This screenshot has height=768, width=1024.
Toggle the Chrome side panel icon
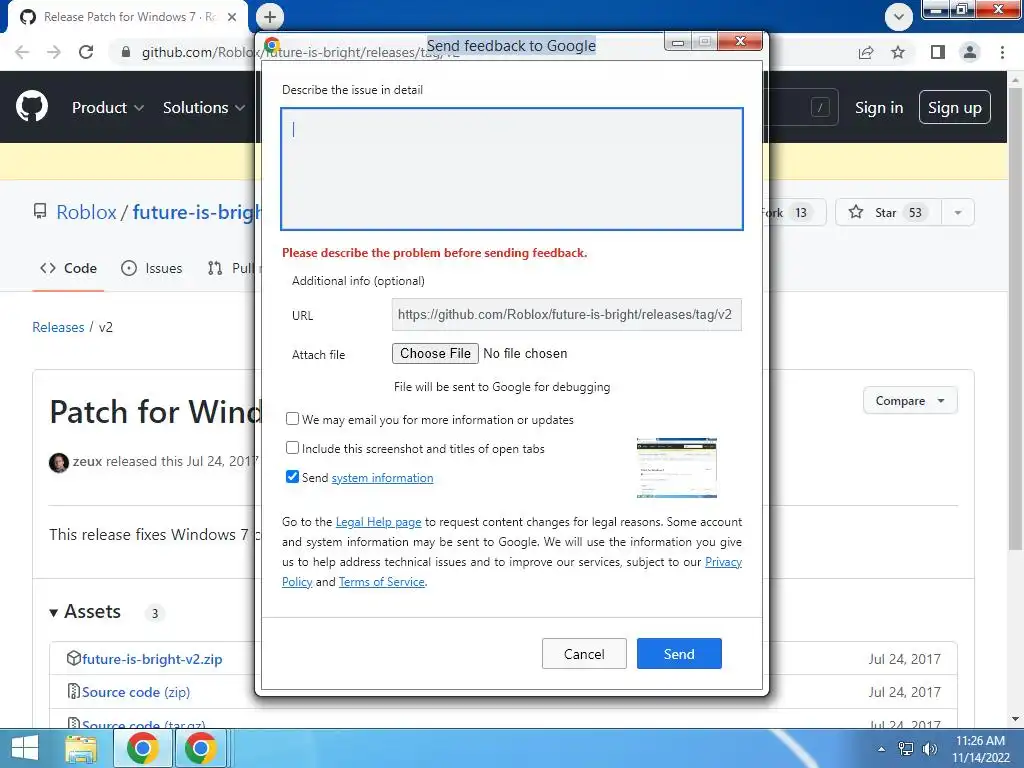click(938, 52)
